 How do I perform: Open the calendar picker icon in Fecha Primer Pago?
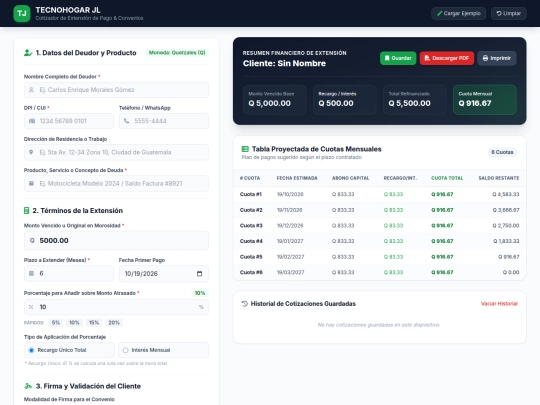pyautogui.click(x=199, y=274)
